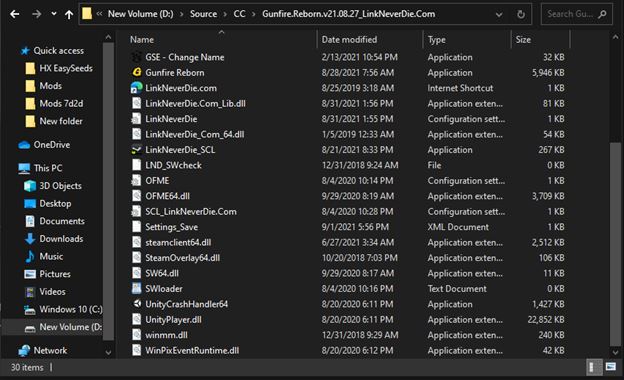Select the UnityCrashHandler64 application icon
The height and width of the screenshot is (380, 624).
click(x=136, y=304)
